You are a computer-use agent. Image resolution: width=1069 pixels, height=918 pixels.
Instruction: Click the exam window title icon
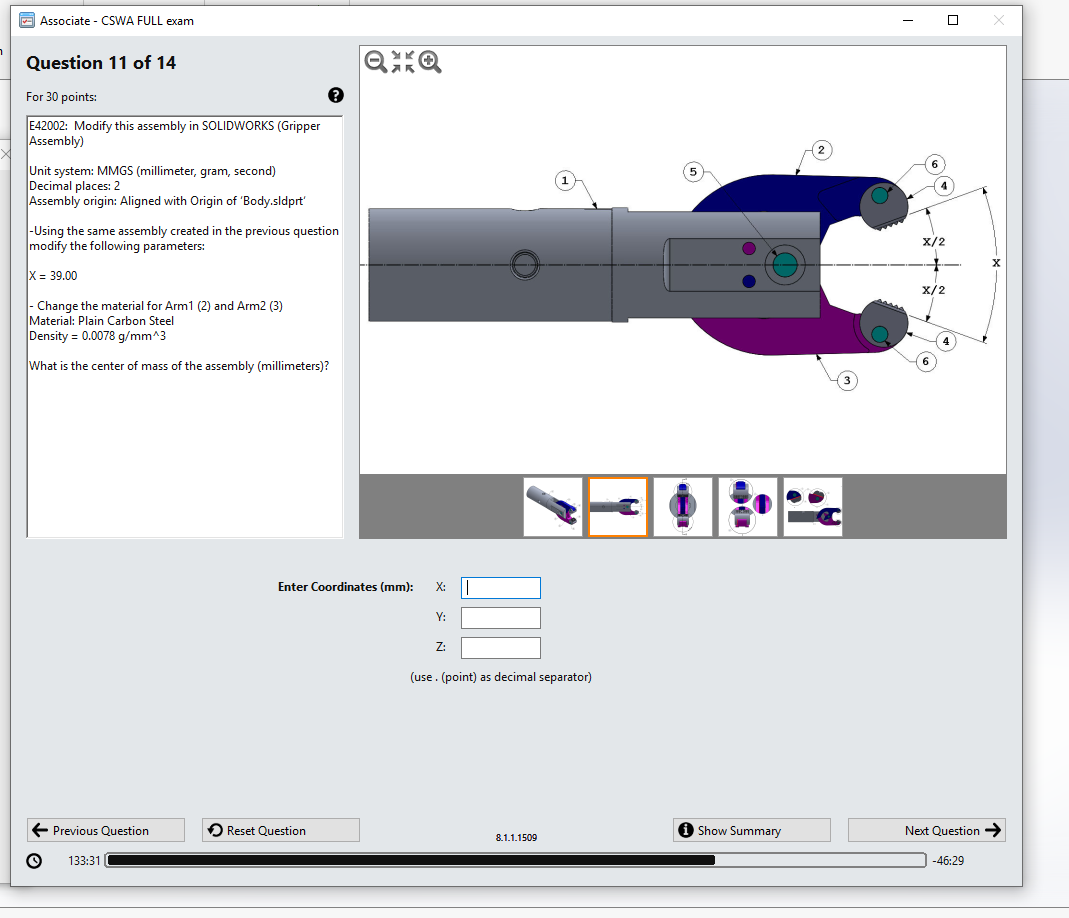(27, 20)
